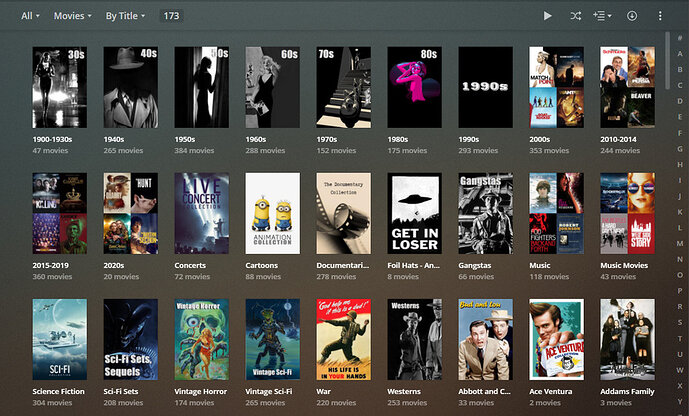Jump to letter H in alphabet index

680,164
